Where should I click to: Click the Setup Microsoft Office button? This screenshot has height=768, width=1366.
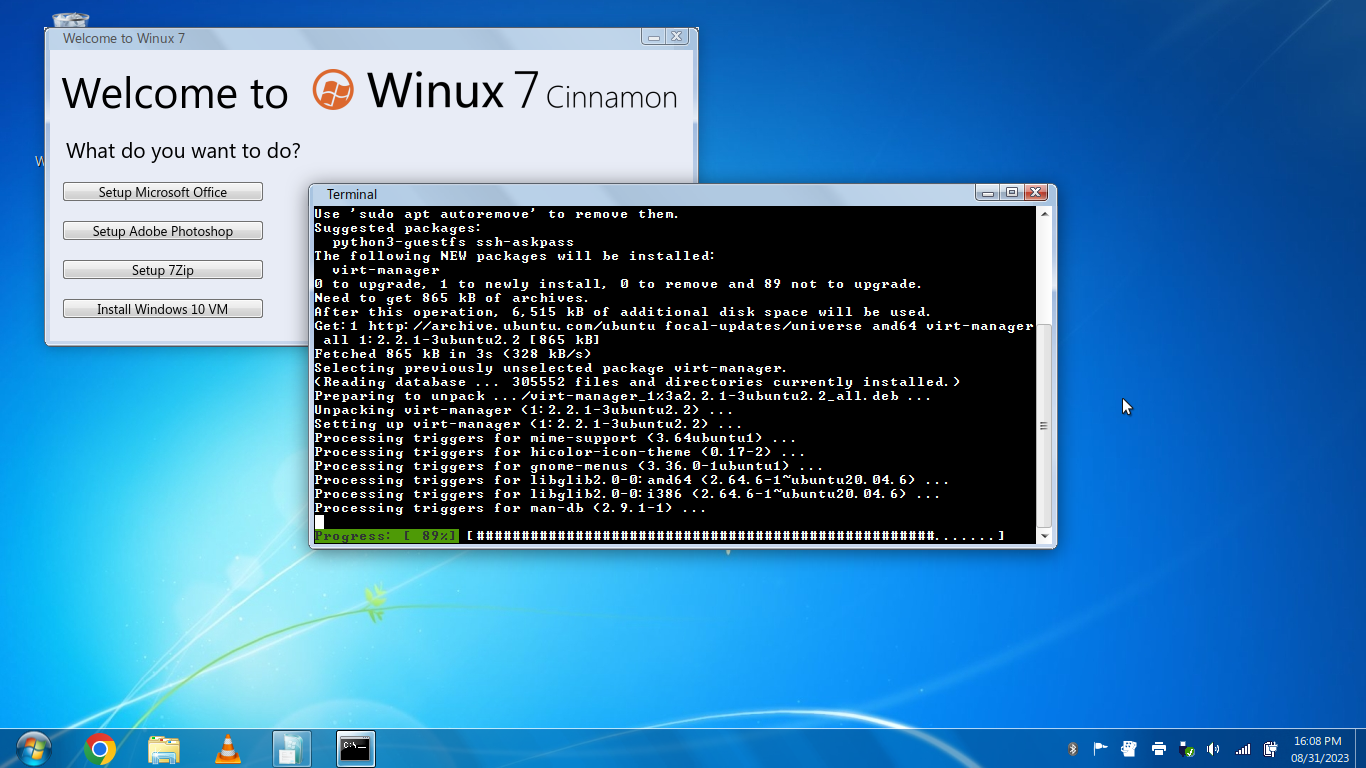tap(163, 192)
